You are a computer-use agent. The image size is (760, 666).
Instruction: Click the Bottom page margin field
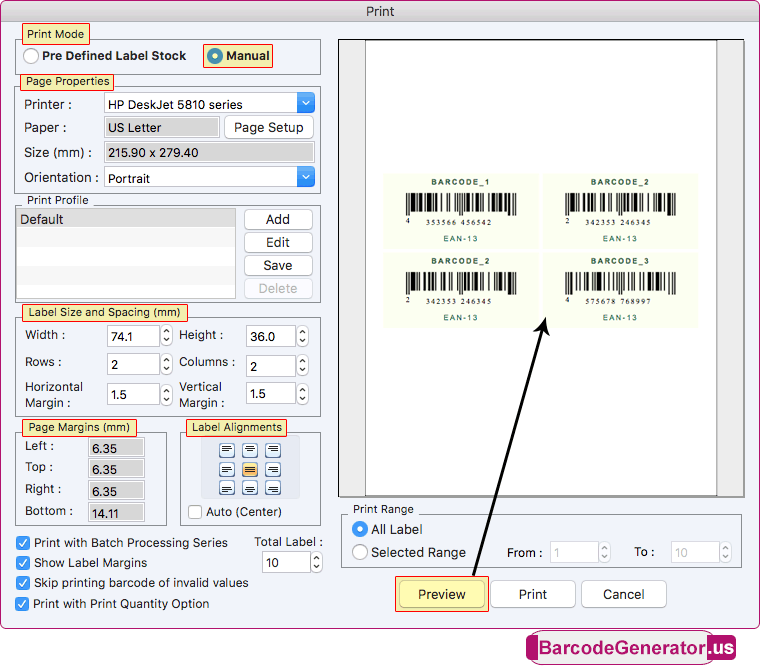pyautogui.click(x=116, y=513)
